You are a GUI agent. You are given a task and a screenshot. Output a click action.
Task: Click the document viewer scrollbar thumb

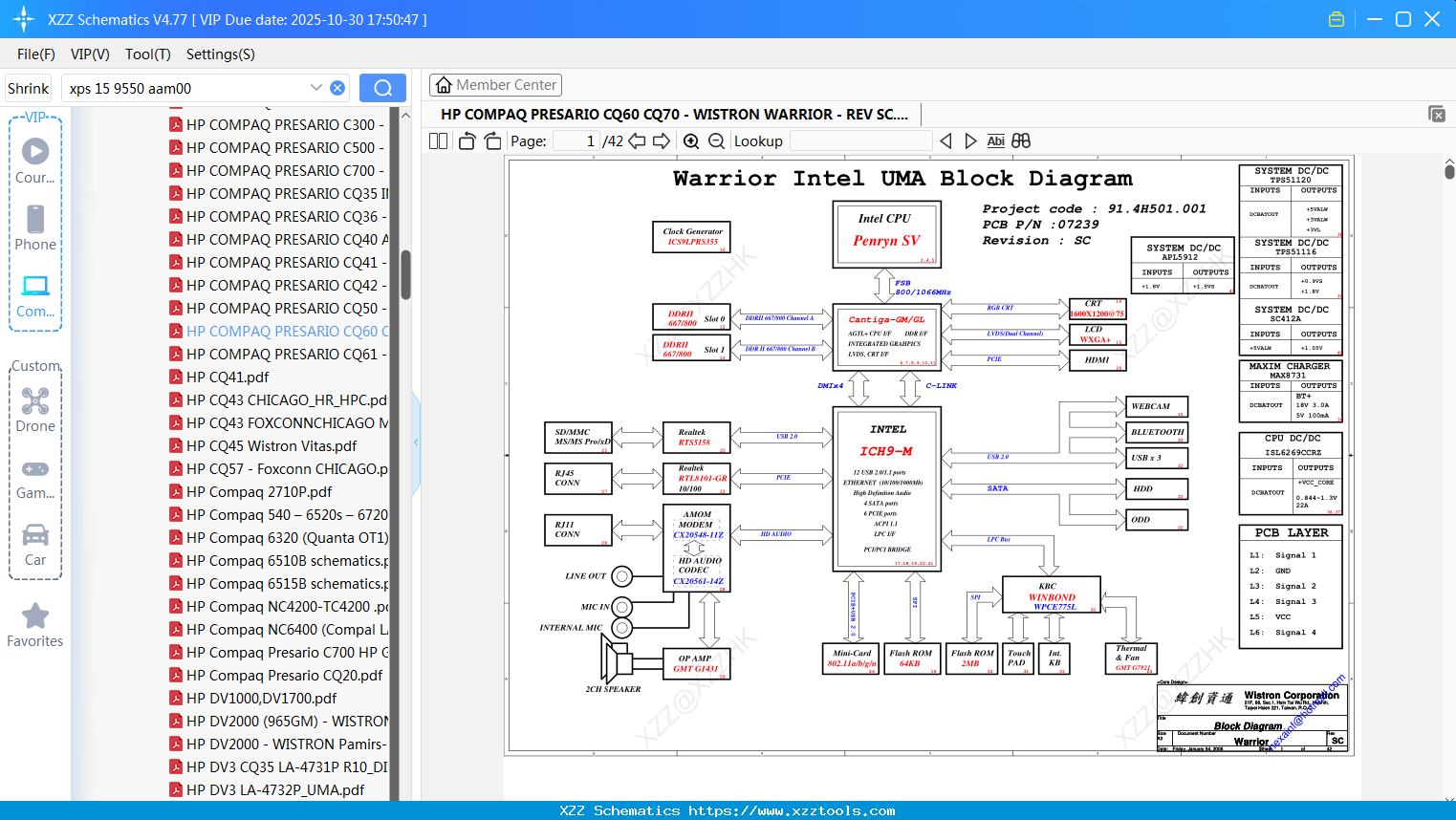point(1449,171)
